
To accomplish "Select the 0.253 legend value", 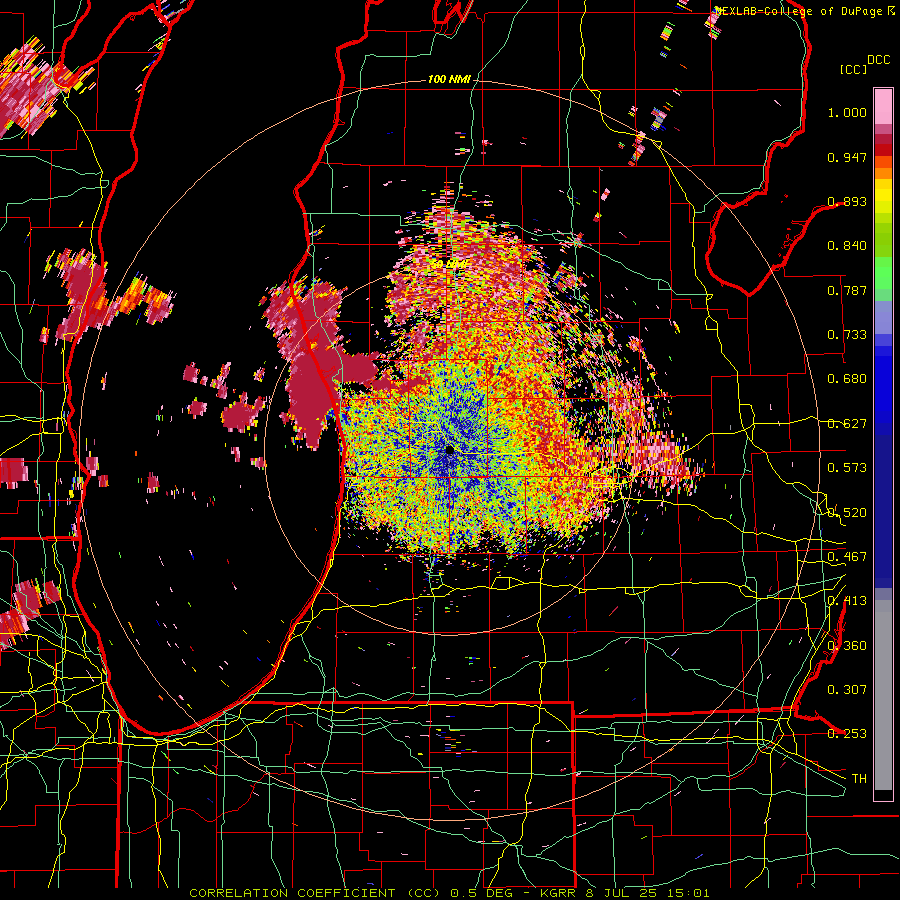I will 847,734.
